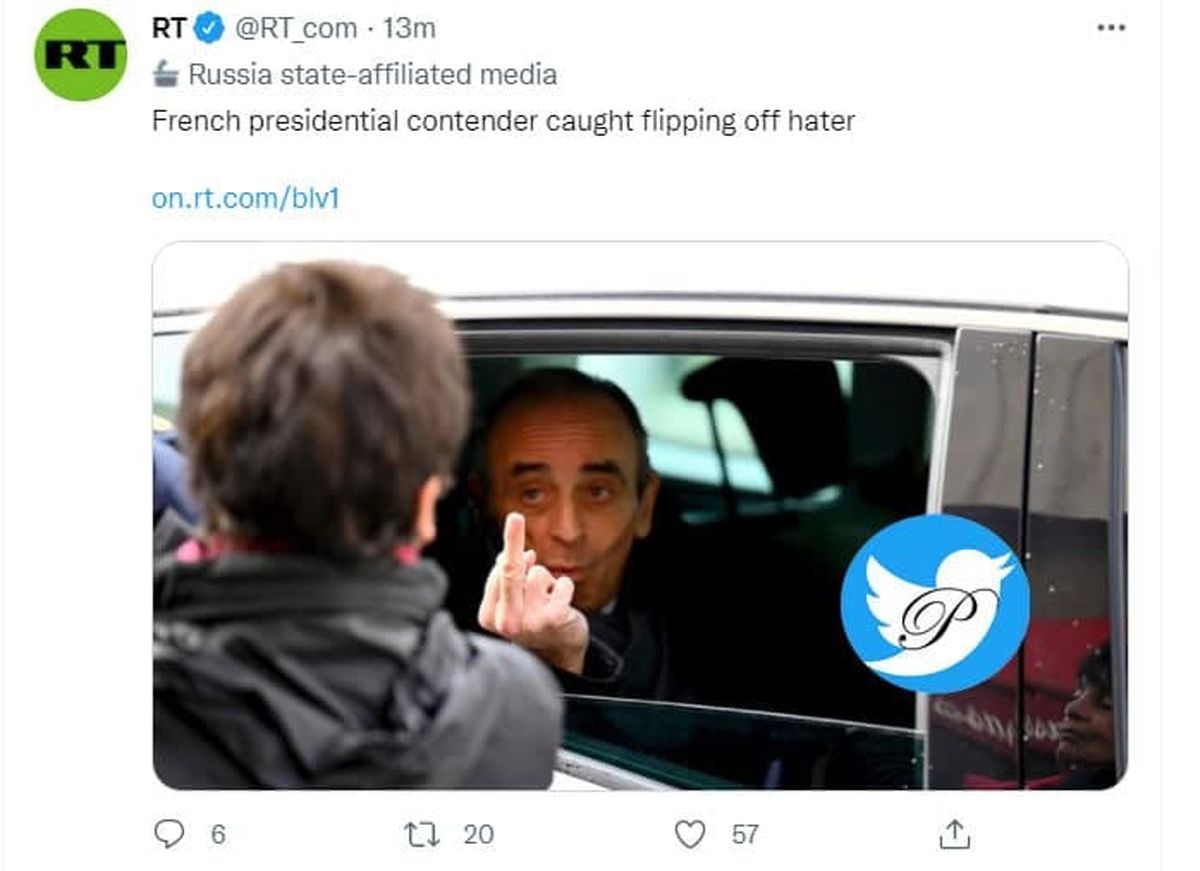Image resolution: width=1200 pixels, height=871 pixels.
Task: Click the like count 57
Action: tap(745, 834)
